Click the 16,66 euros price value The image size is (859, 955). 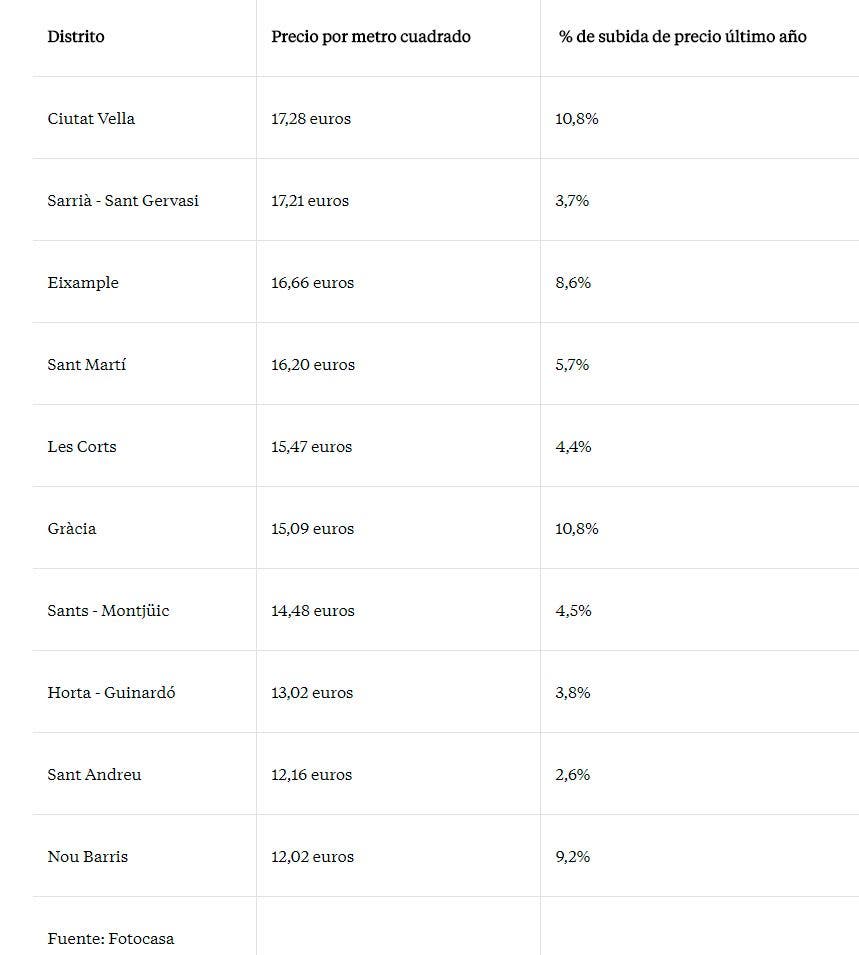click(x=313, y=283)
